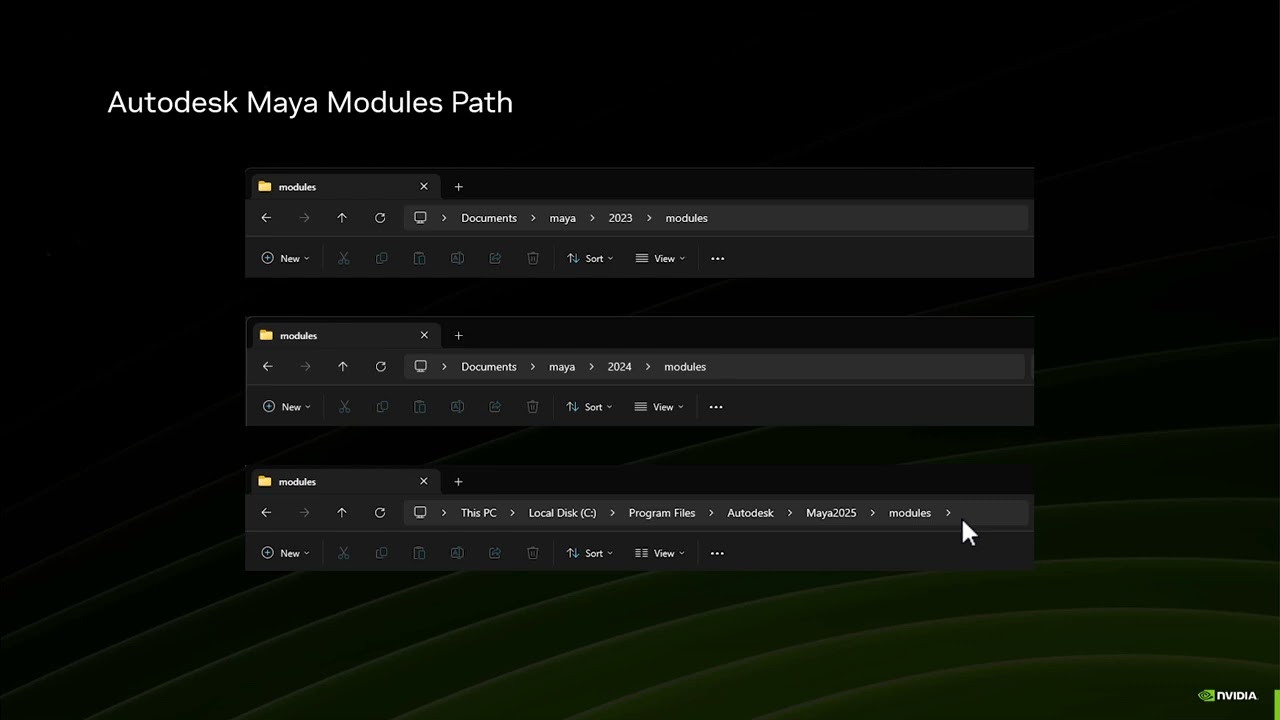Open the New dropdown in the Maya2025 window

click(x=285, y=553)
